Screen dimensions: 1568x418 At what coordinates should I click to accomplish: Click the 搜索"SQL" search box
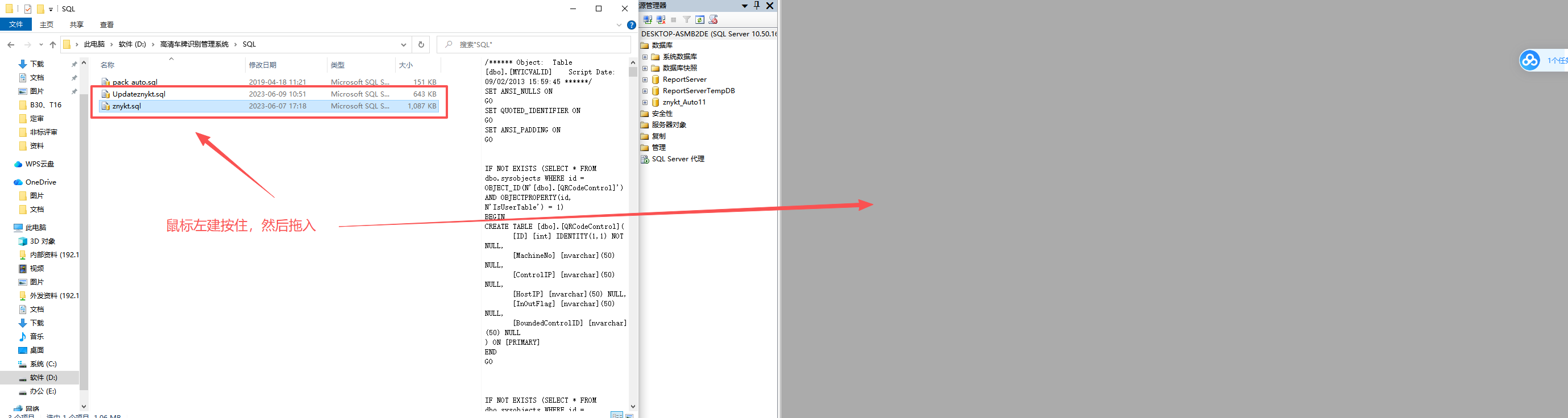click(x=533, y=44)
